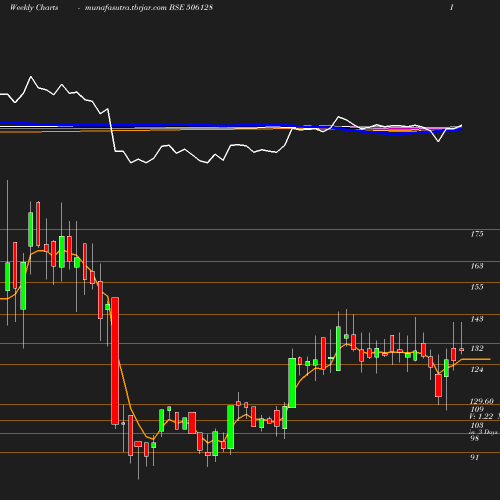Click the 155 price level label
The width and height of the screenshot is (500, 500).
pos(477,287)
